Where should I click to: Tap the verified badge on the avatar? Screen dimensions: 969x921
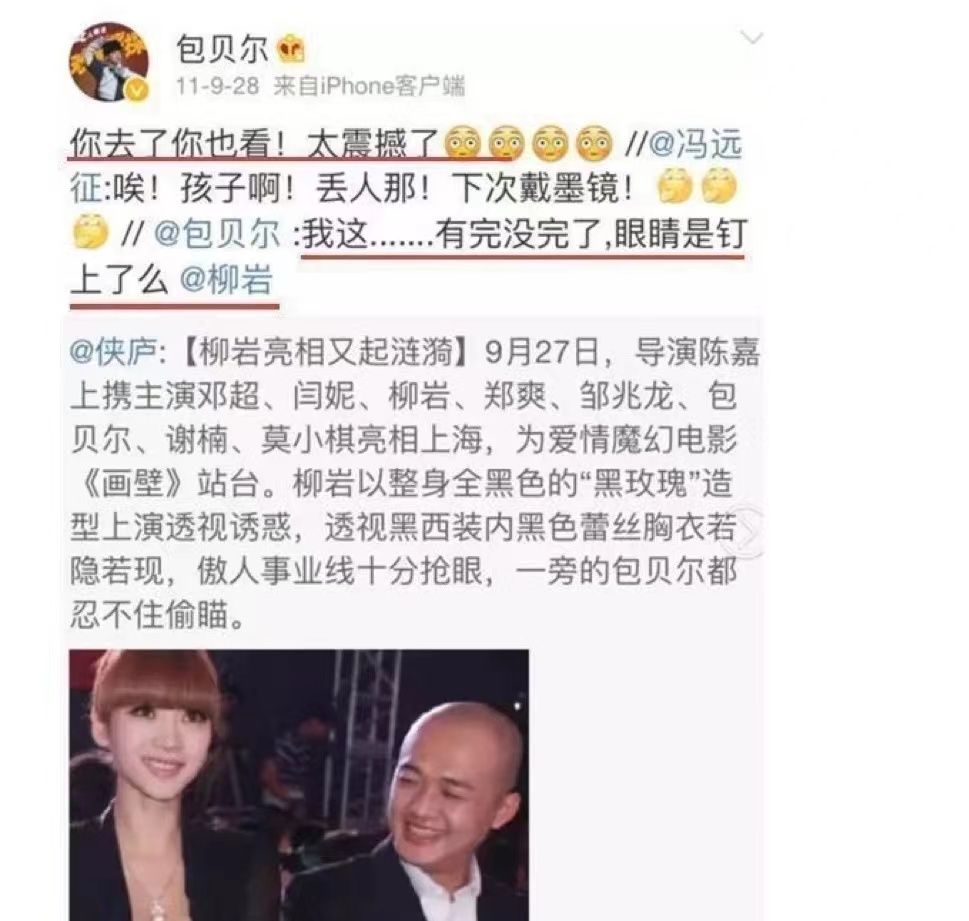(x=137, y=91)
